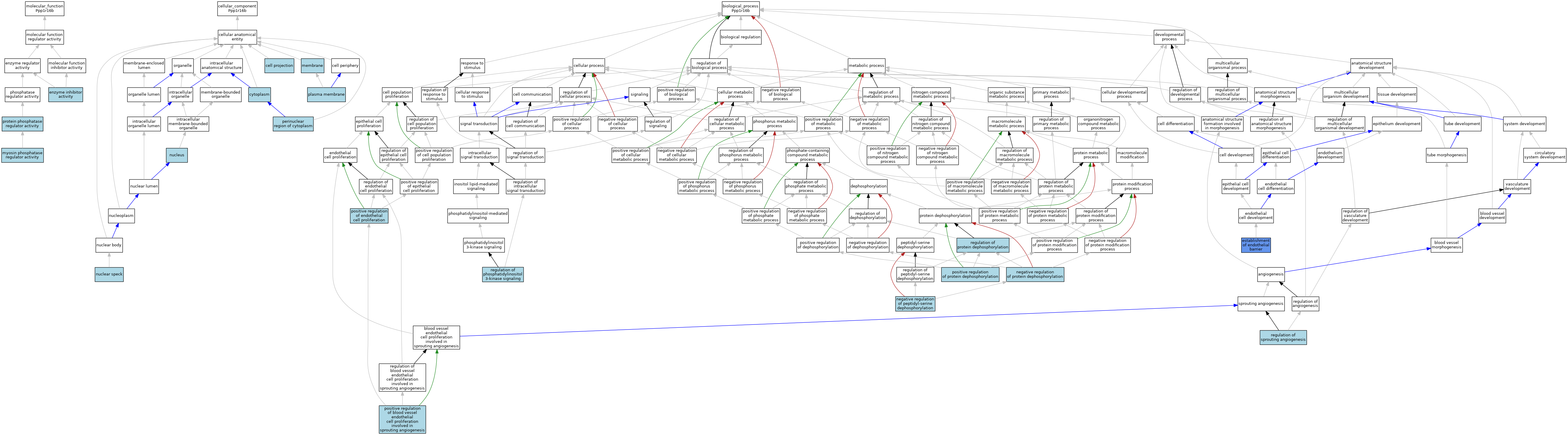Click the 'multicellular organismal process' node
Viewport: 1568px width, 435px height.
1227,65
